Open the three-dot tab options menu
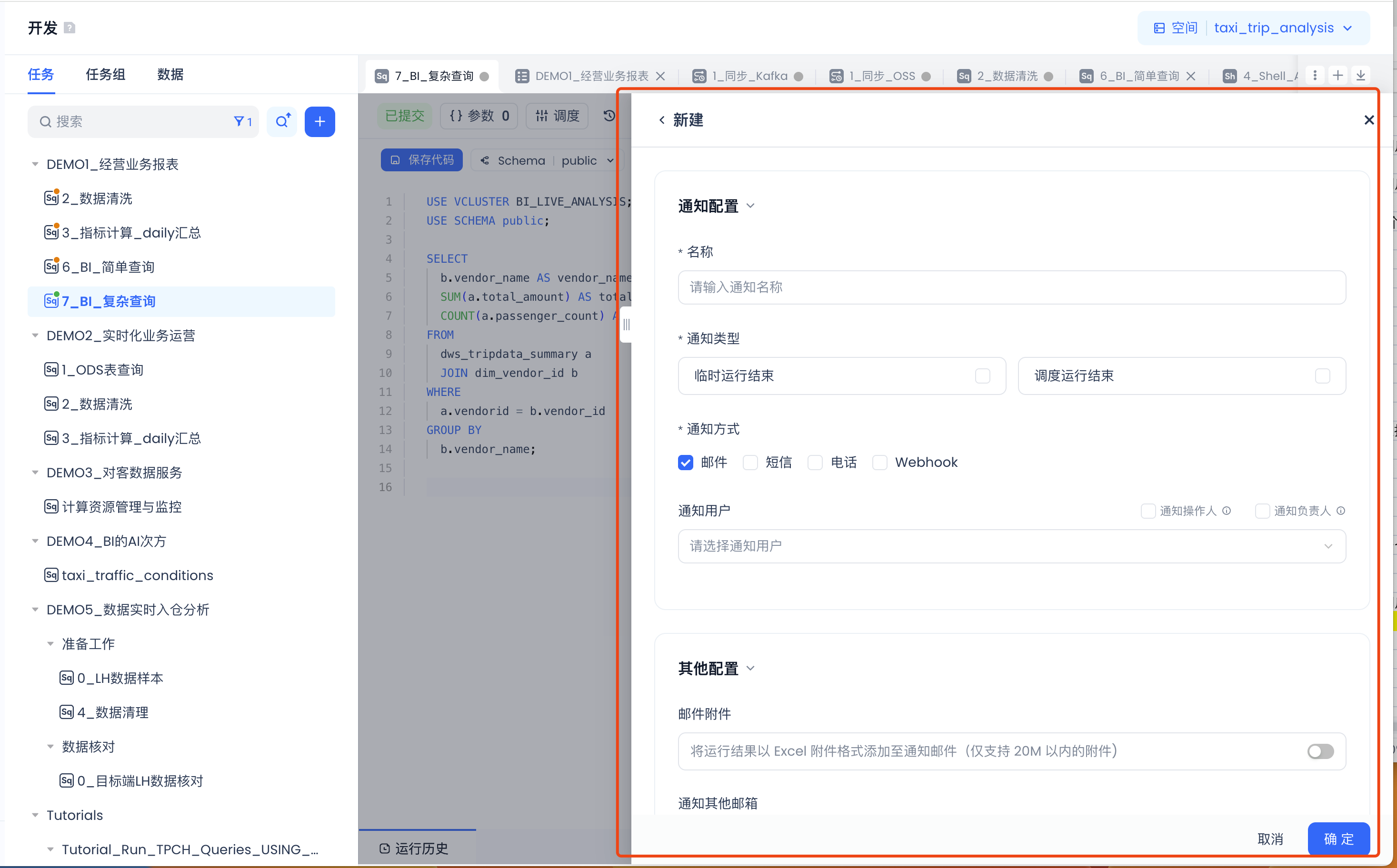This screenshot has height=868, width=1397. tap(1315, 76)
